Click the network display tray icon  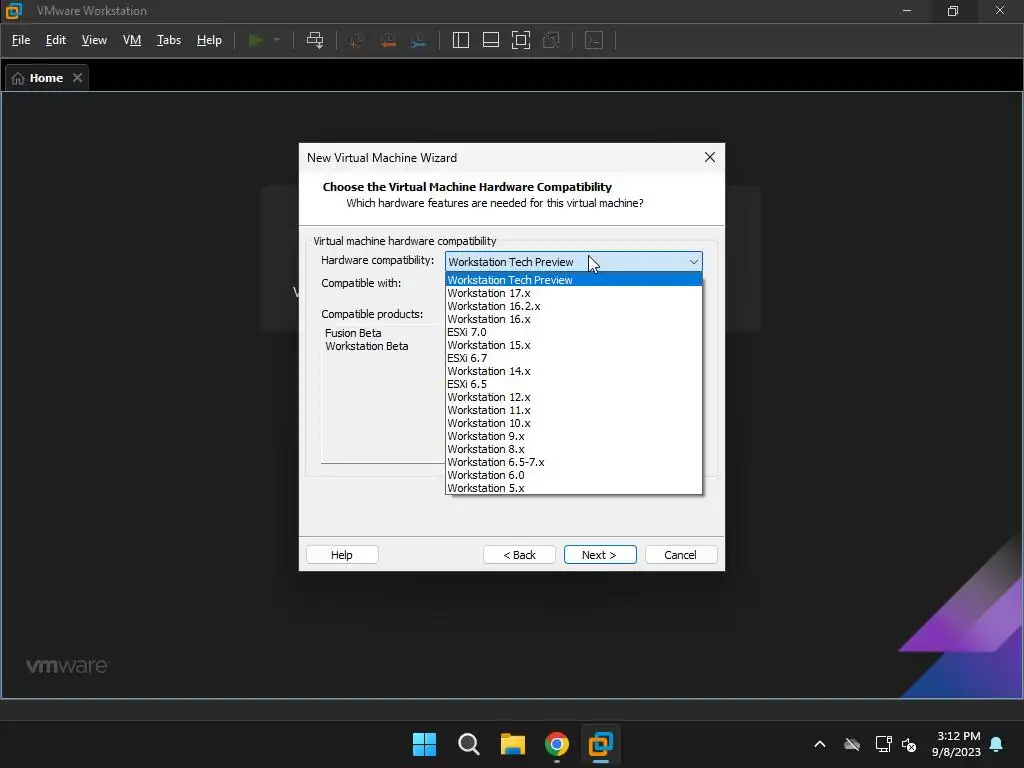[x=883, y=744]
